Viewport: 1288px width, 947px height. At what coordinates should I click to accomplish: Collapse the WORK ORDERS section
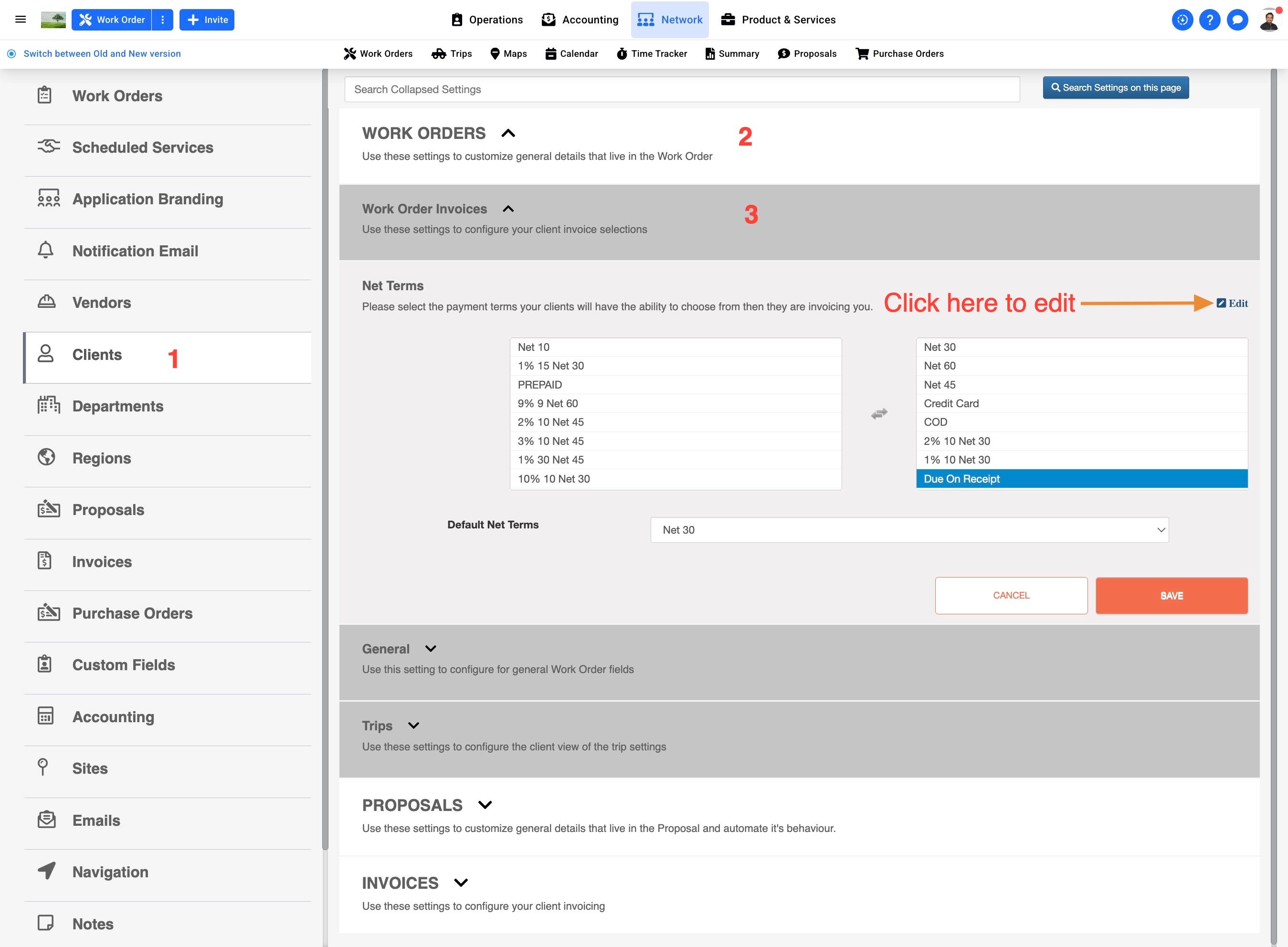[x=508, y=134]
